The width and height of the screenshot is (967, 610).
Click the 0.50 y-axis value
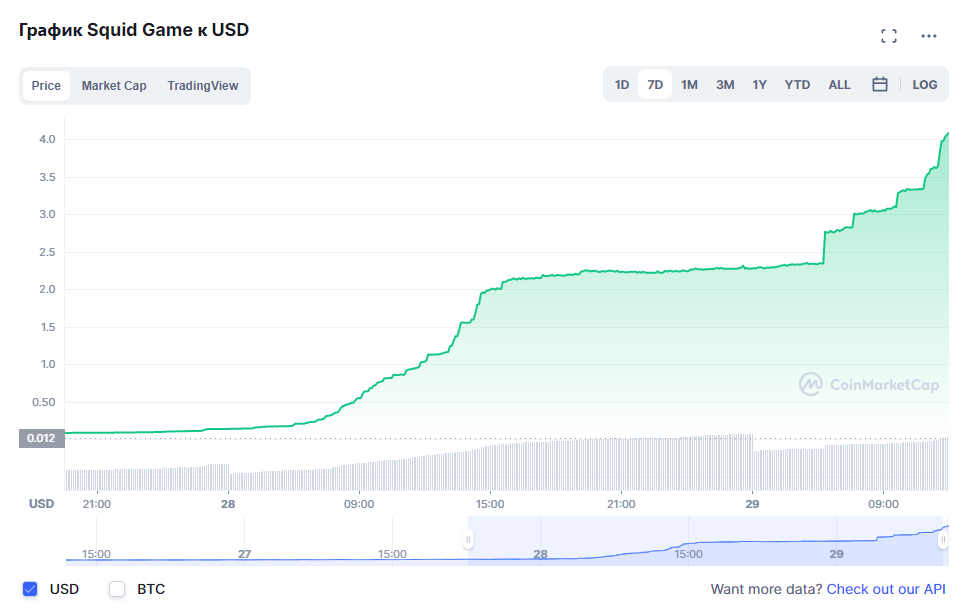point(44,402)
